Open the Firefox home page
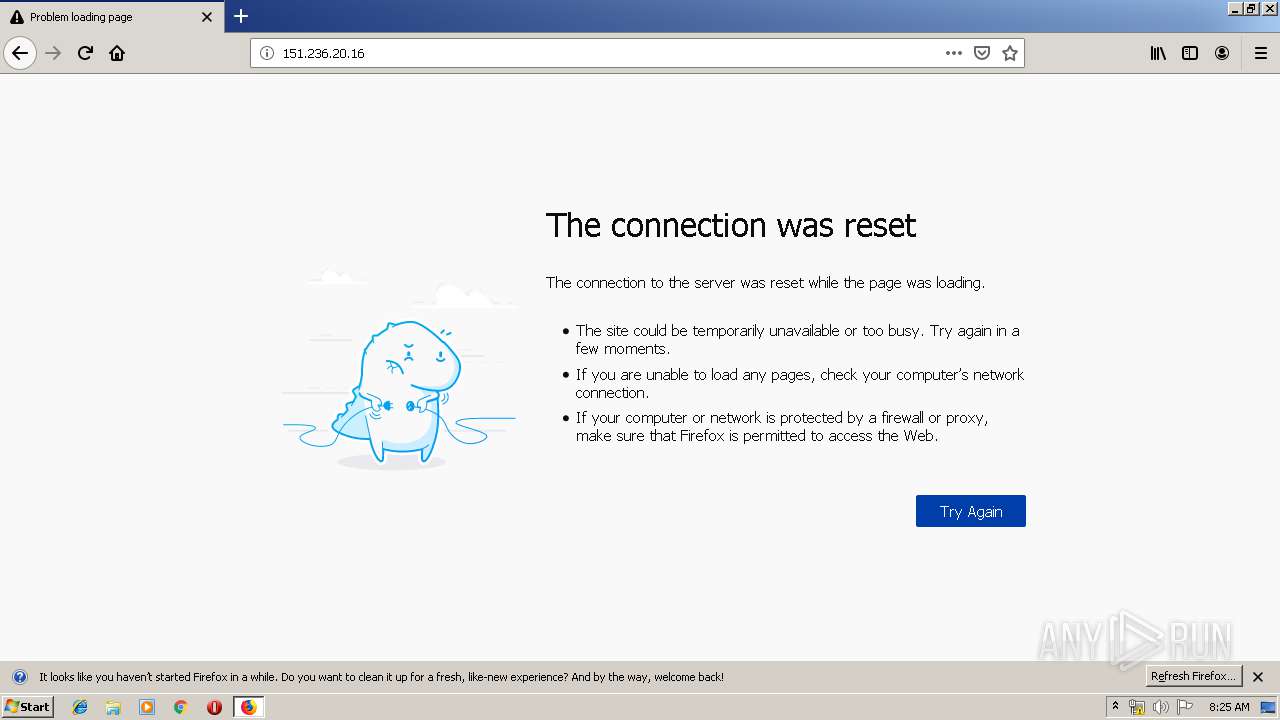 pyautogui.click(x=118, y=53)
